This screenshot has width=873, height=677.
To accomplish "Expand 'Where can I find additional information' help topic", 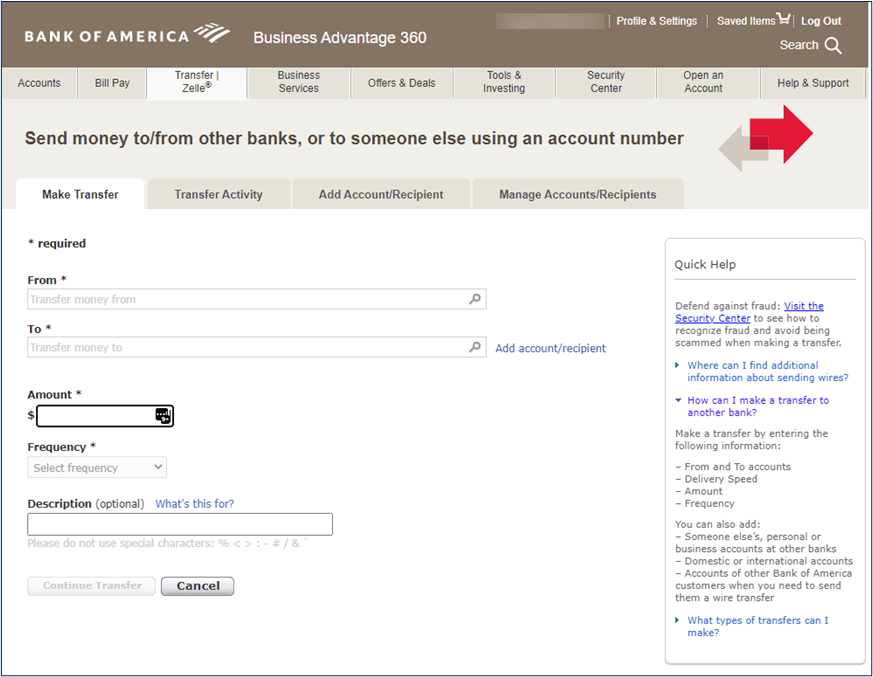I will (x=767, y=371).
